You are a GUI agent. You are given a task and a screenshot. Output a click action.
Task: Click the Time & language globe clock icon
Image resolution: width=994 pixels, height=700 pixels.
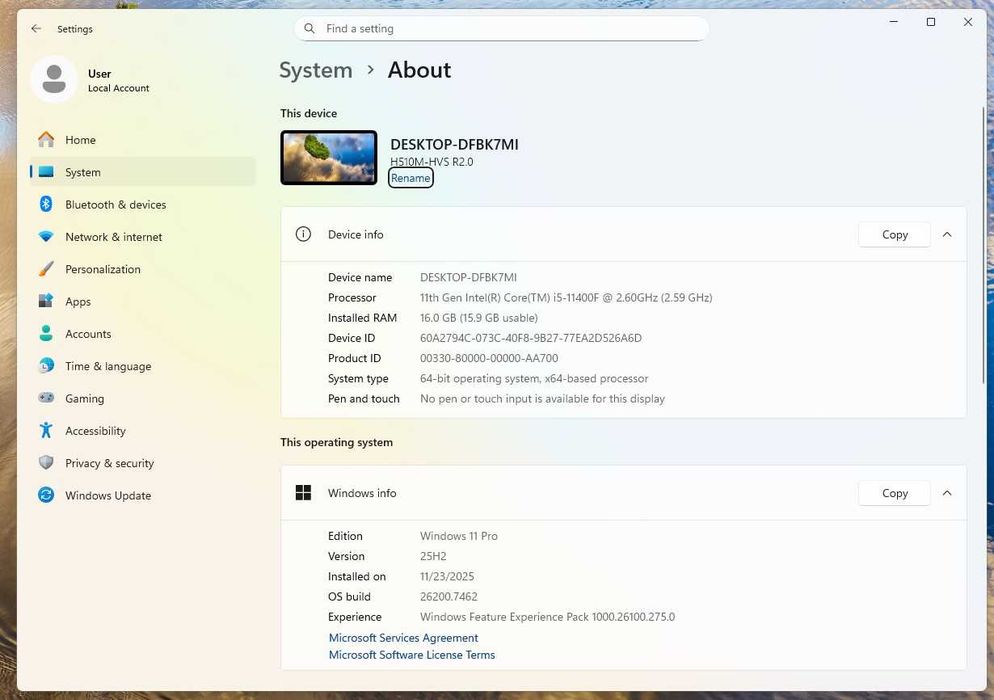[46, 366]
